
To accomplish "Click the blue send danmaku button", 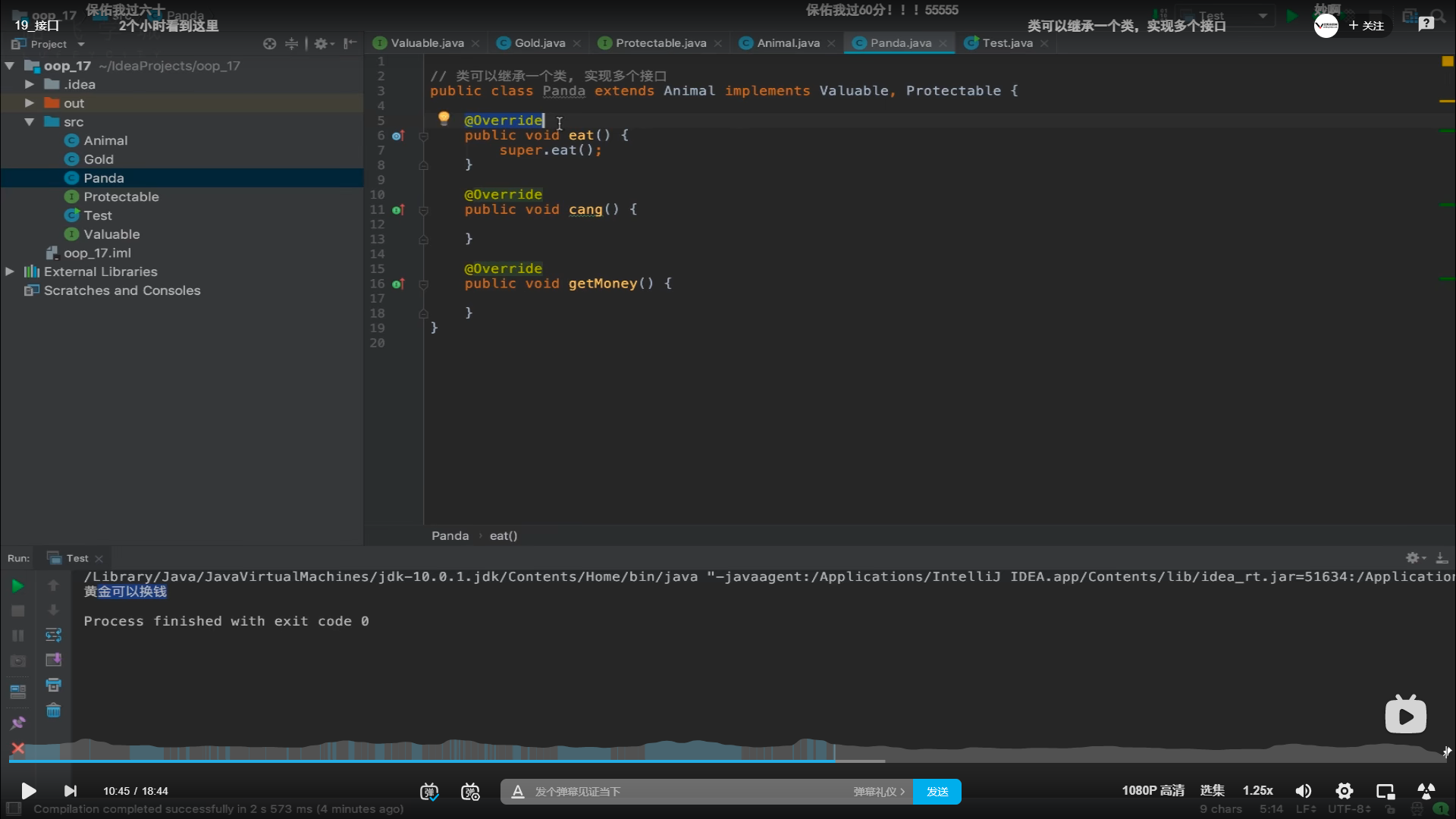I will [x=937, y=792].
